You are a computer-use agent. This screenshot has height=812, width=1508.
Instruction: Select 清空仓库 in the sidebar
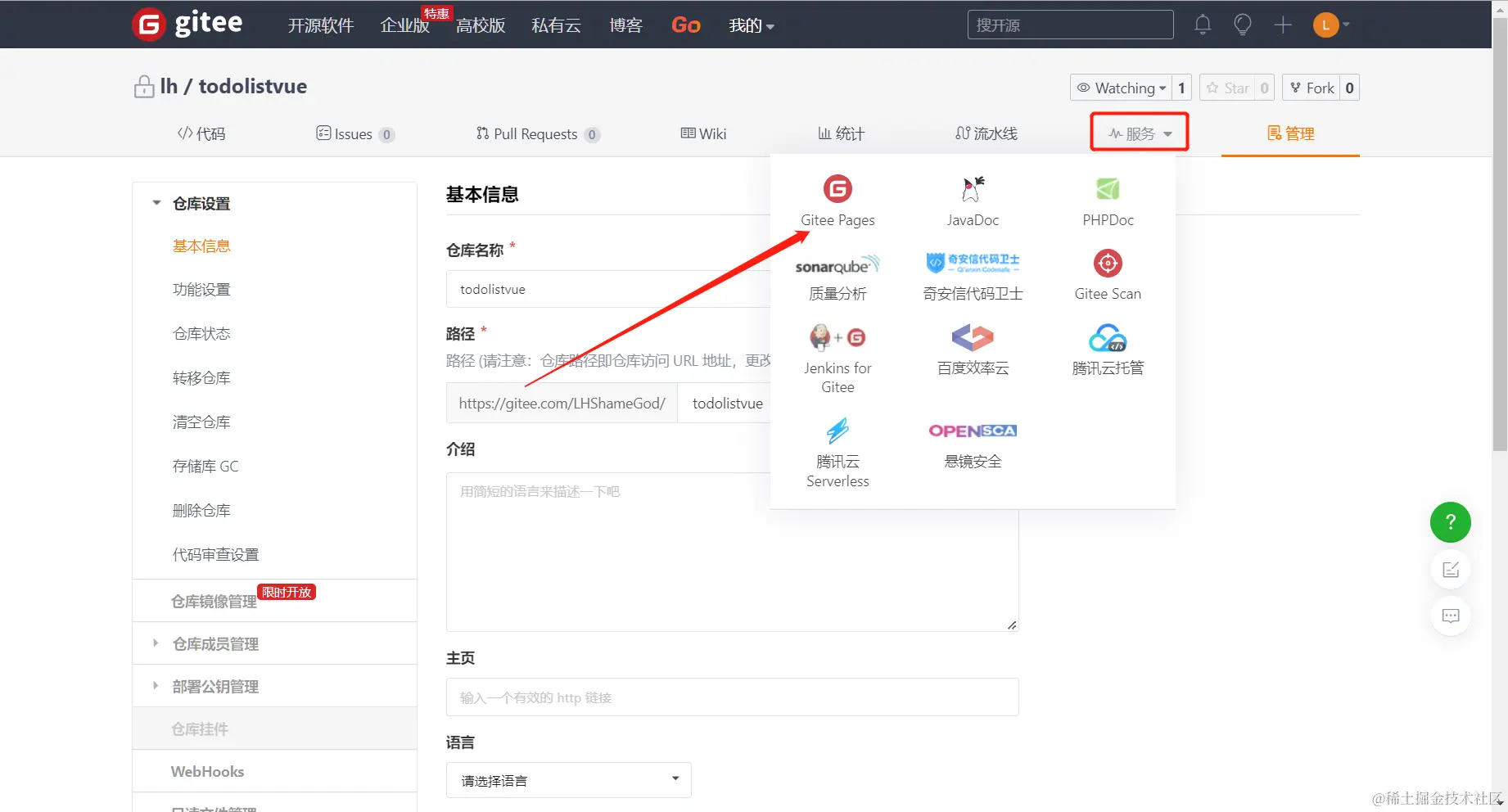pyautogui.click(x=201, y=422)
